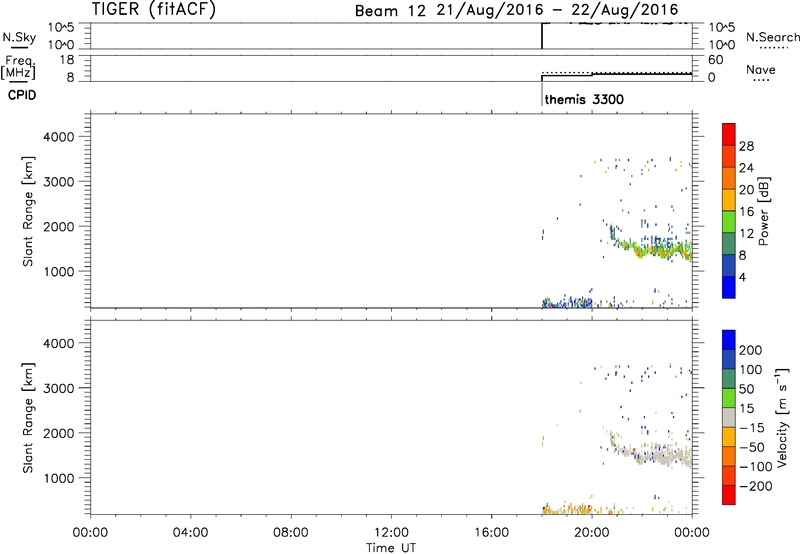This screenshot has height=554, width=800.
Task: Click the '28' tick on Power colorbar
Action: point(746,146)
